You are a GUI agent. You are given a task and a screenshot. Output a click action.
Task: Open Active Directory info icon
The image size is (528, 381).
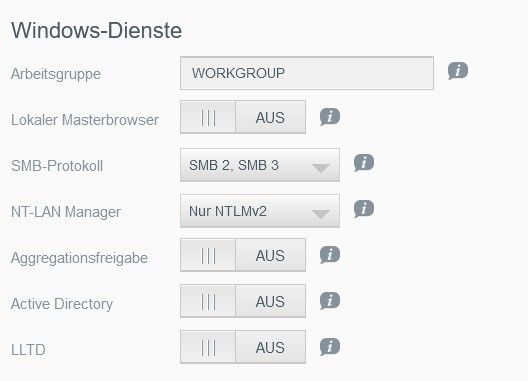pyautogui.click(x=330, y=301)
